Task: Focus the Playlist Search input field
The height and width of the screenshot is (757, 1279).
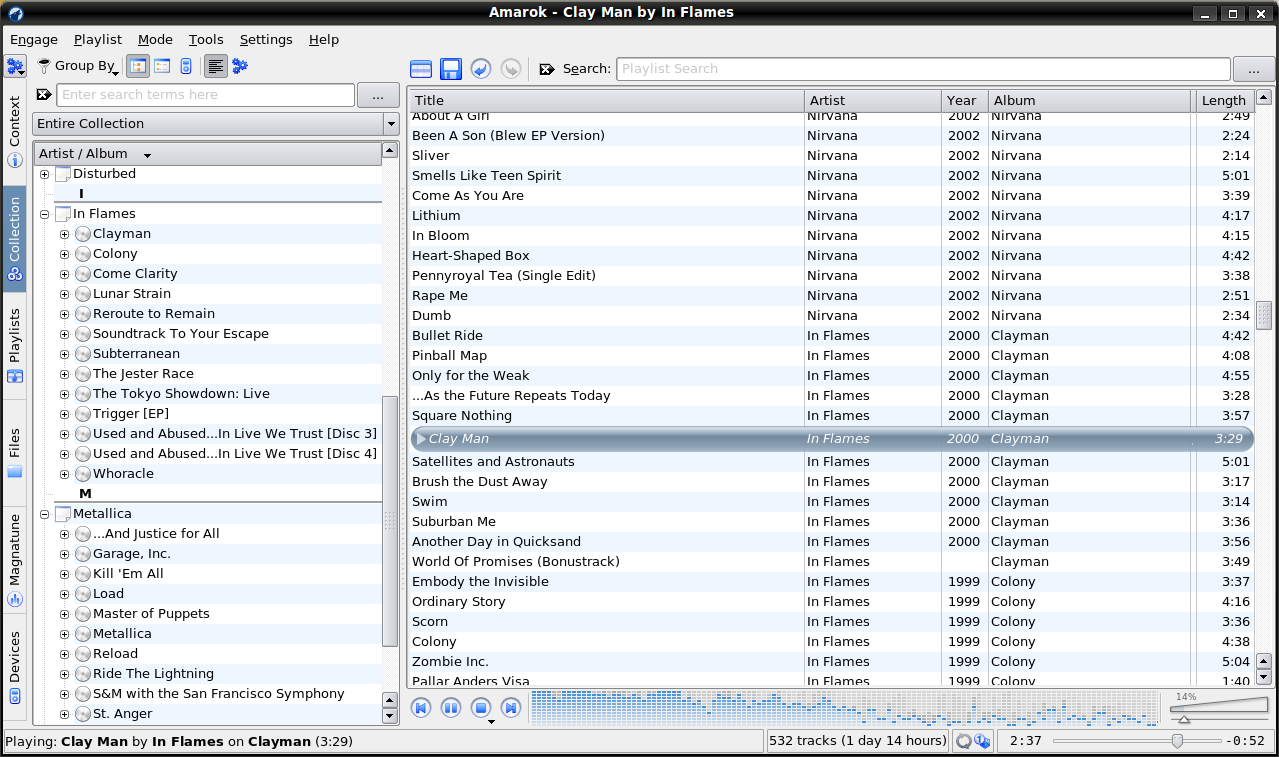Action: pyautogui.click(x=923, y=69)
